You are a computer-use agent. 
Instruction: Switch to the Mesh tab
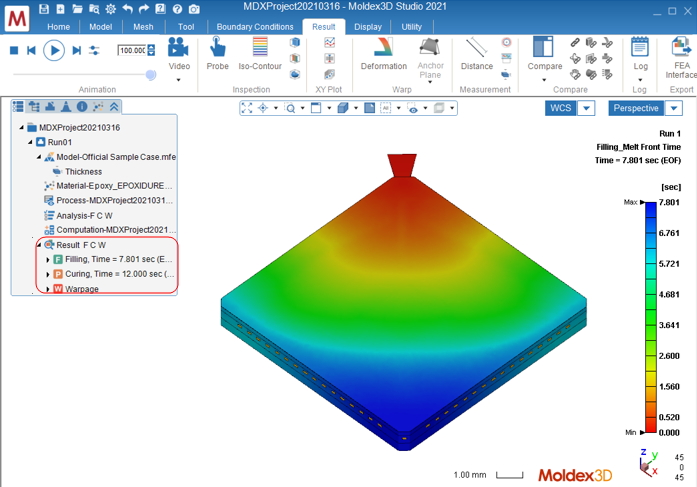[x=143, y=27]
